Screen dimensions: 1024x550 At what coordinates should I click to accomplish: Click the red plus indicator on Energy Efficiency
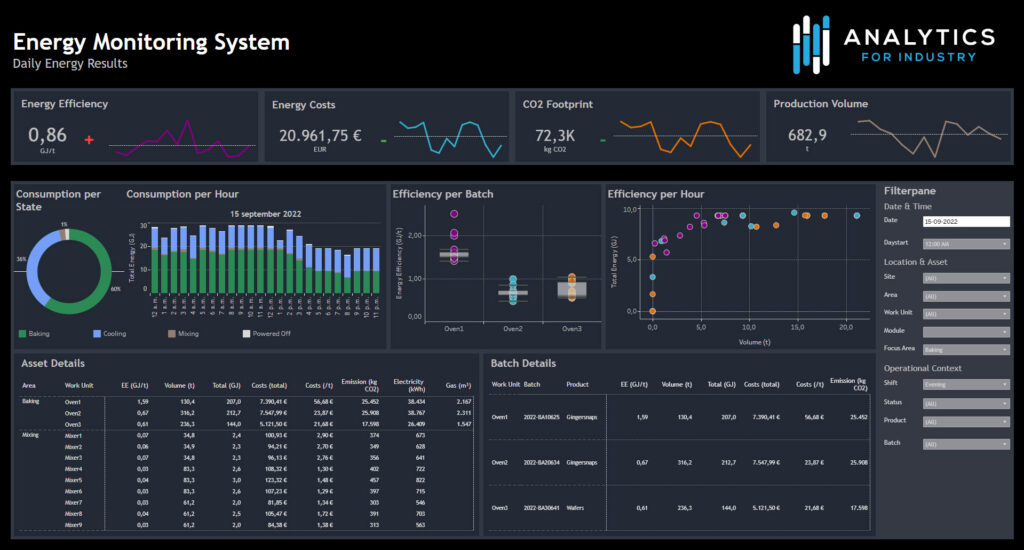click(89, 140)
